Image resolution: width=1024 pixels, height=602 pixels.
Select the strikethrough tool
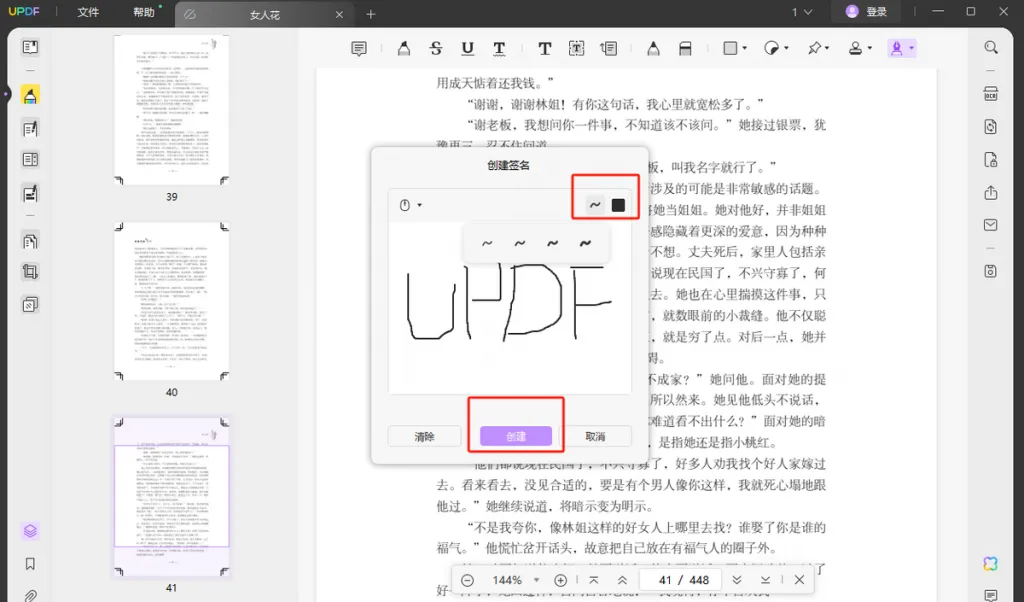tap(436, 48)
